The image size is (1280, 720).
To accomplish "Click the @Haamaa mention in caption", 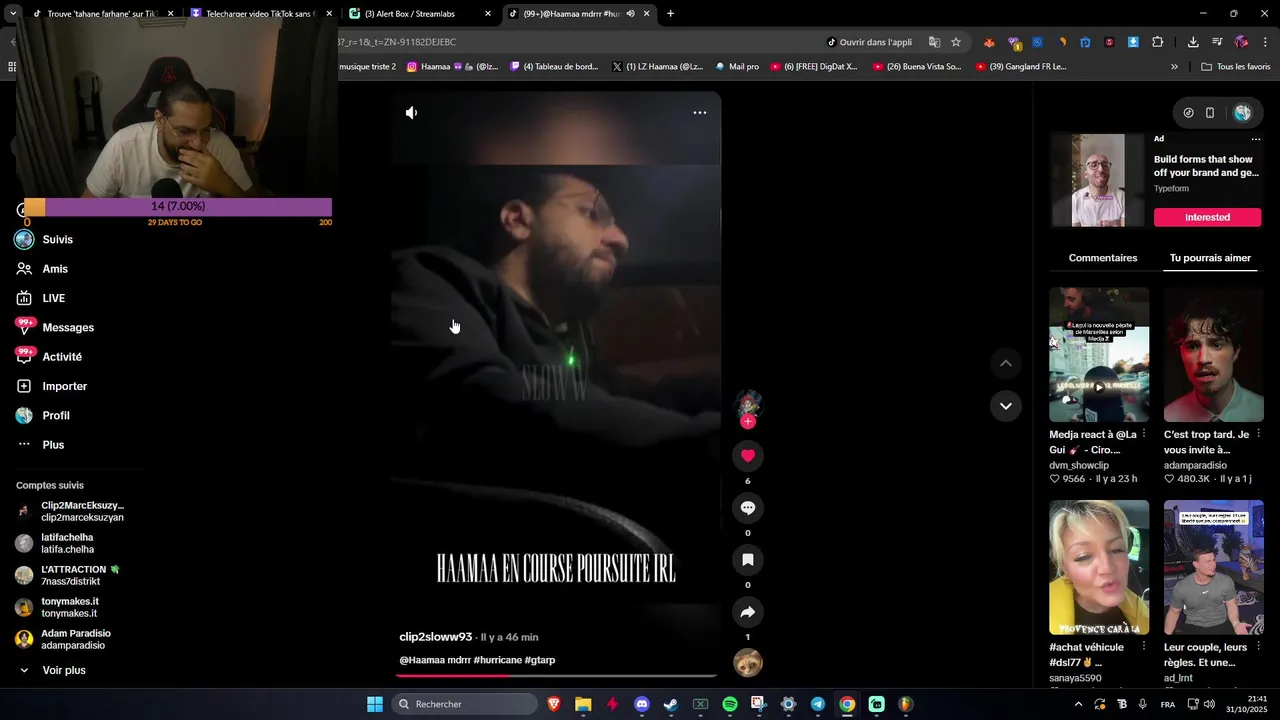I will (421, 660).
